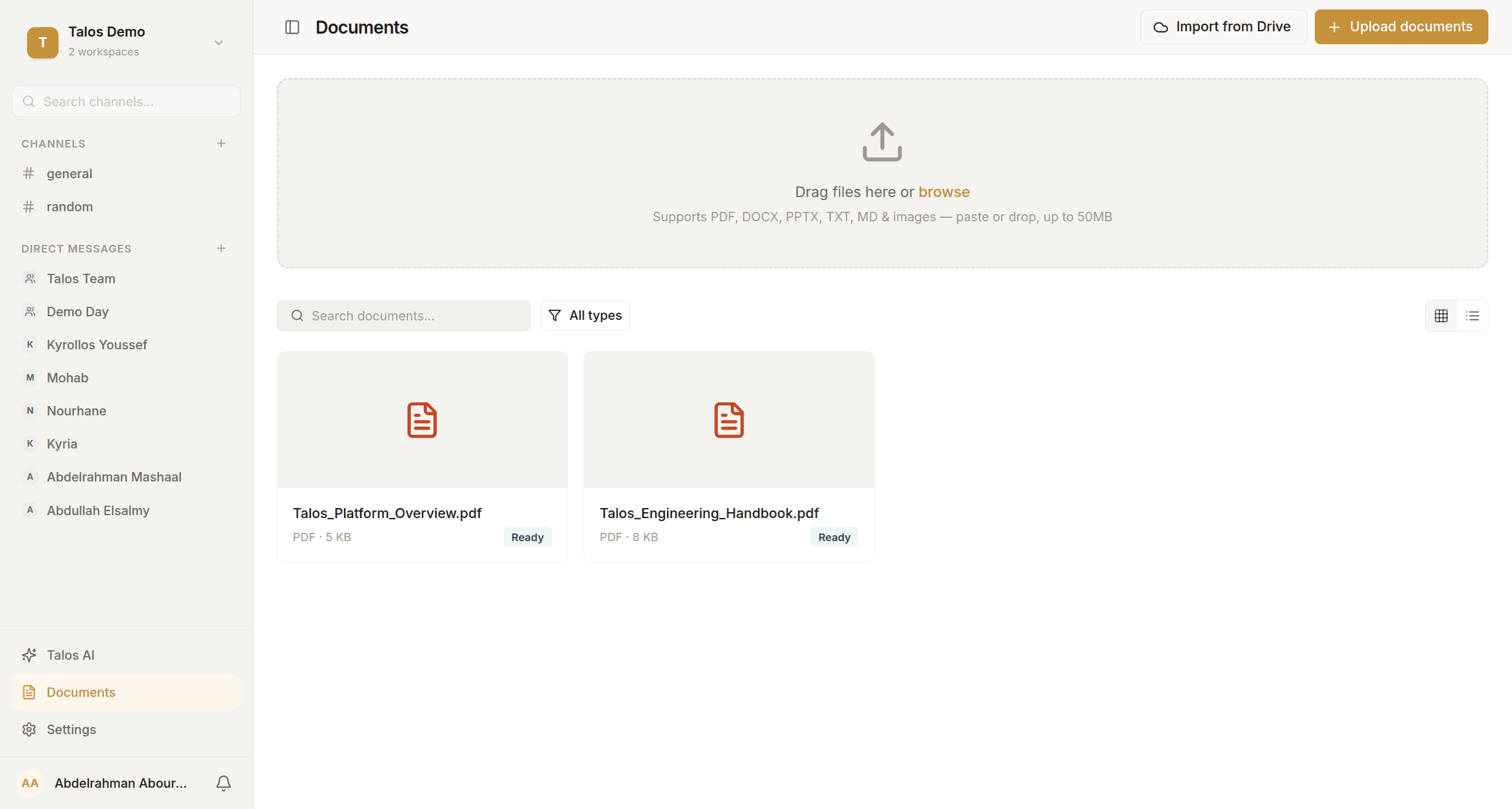Click the Abdullah Elsalmy avatar initial

(30, 510)
